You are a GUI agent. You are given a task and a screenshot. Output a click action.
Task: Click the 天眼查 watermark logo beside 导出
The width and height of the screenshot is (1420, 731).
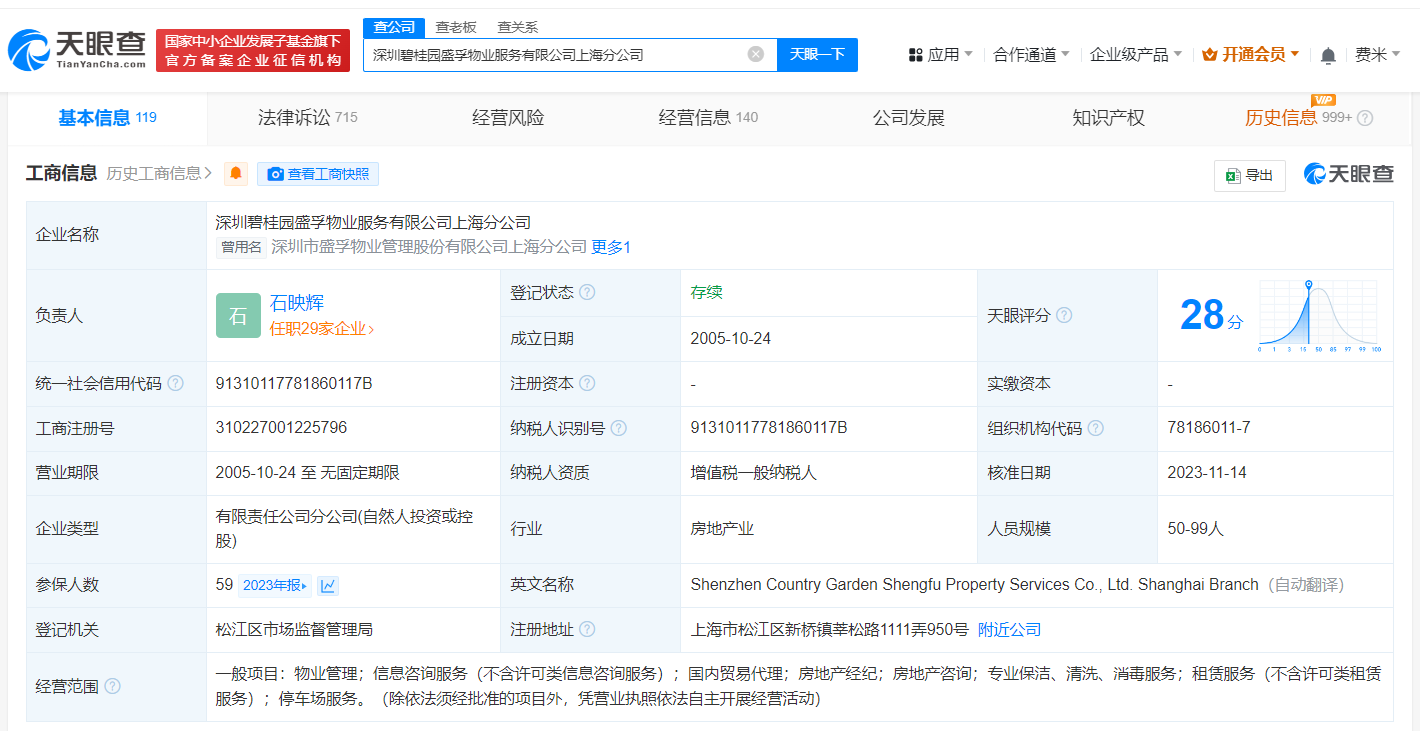(x=1348, y=174)
